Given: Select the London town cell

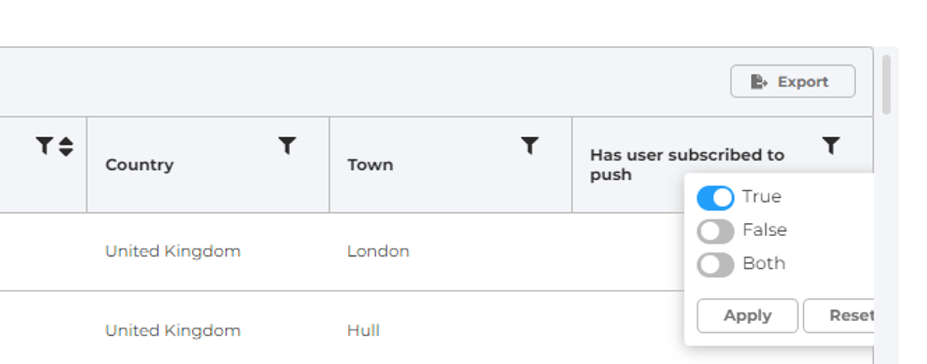Looking at the screenshot, I should pyautogui.click(x=378, y=251).
